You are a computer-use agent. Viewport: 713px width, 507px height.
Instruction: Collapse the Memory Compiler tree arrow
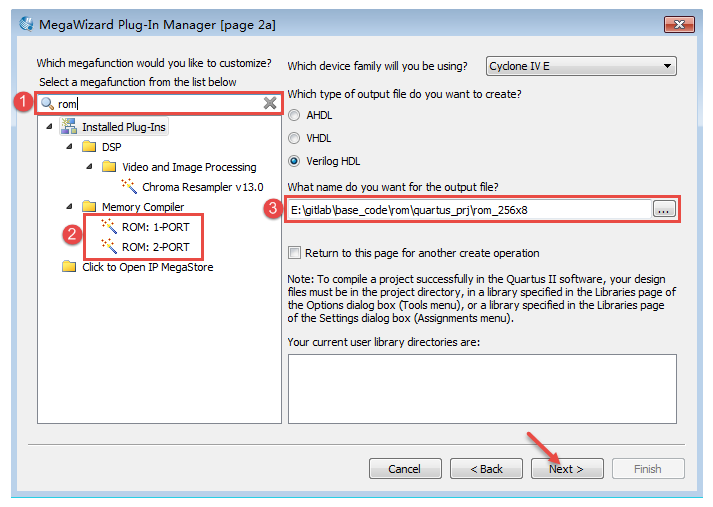[x=69, y=206]
